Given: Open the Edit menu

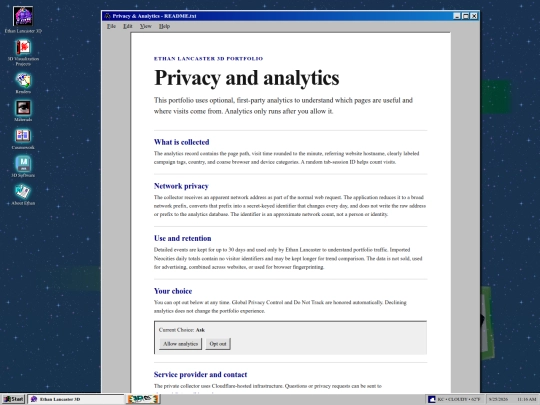Looking at the screenshot, I should click(128, 26).
